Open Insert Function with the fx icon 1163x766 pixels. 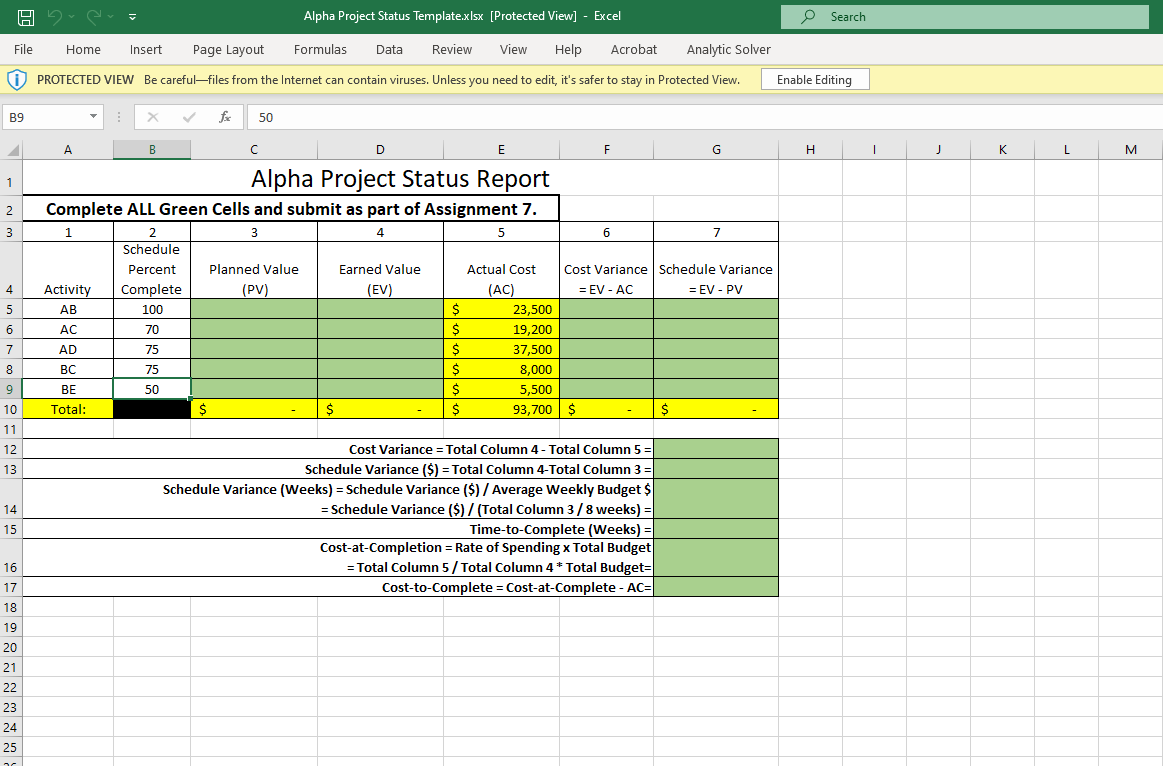tap(223, 117)
